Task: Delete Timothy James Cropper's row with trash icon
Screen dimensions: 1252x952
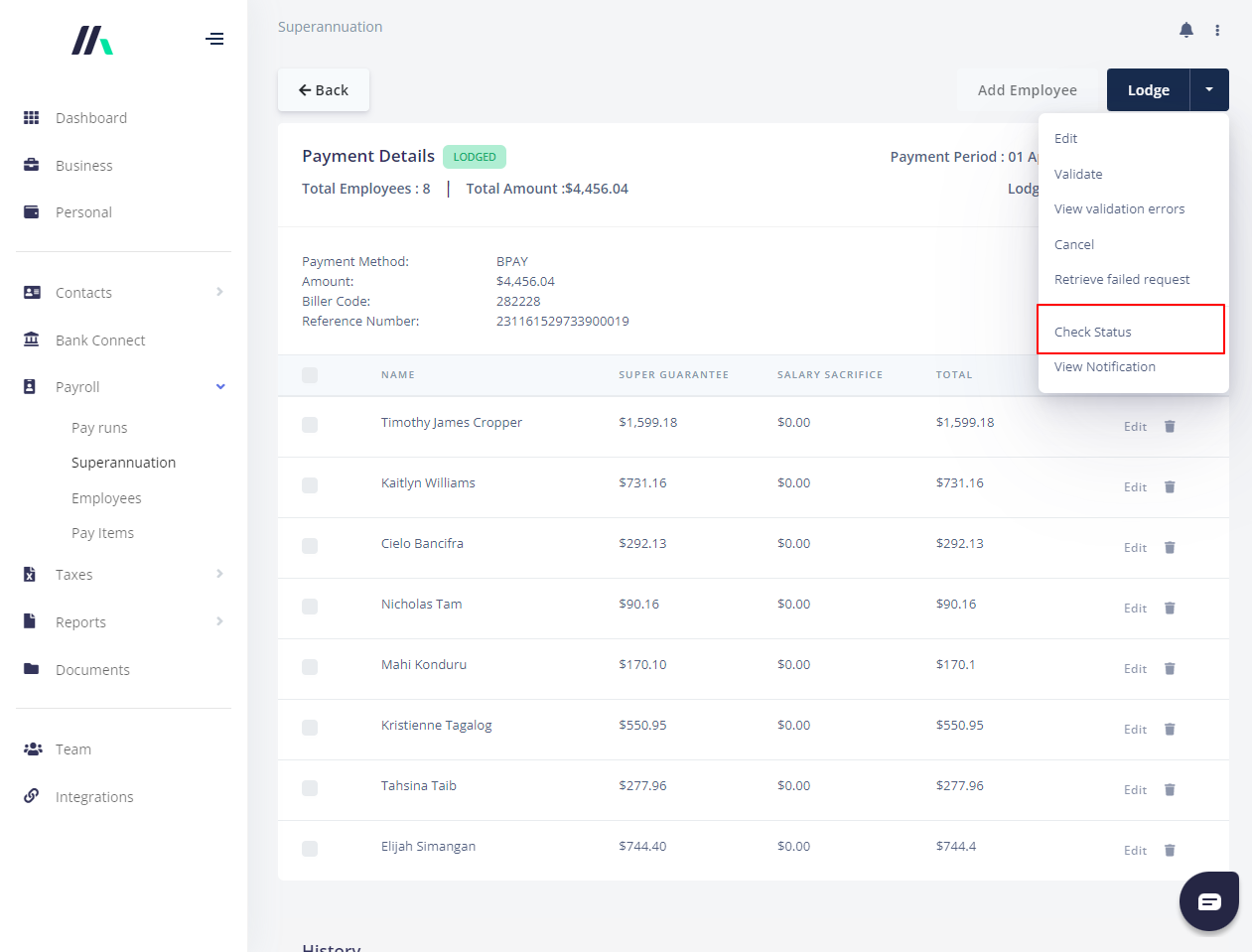Action: coord(1170,427)
